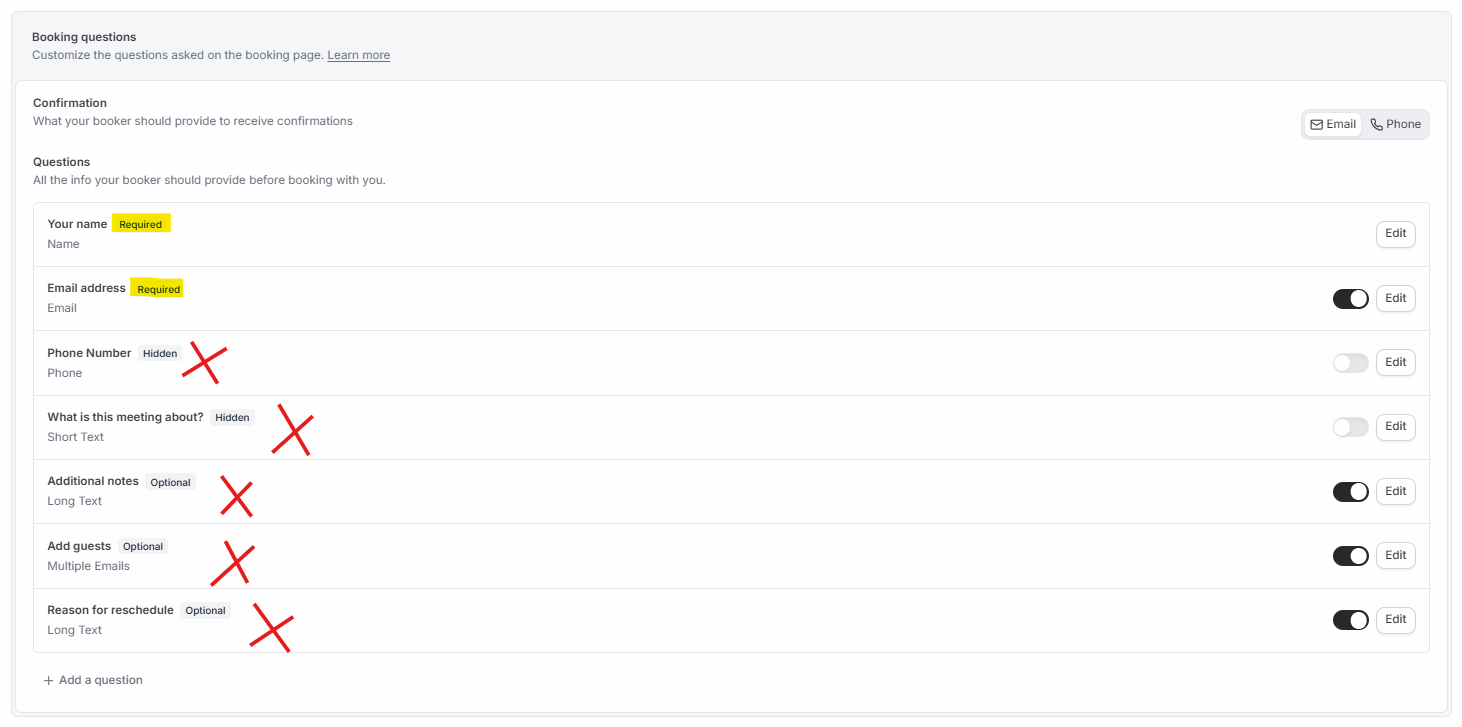This screenshot has width=1462, height=727.
Task: Select the Phone confirmation option
Action: tap(1395, 124)
